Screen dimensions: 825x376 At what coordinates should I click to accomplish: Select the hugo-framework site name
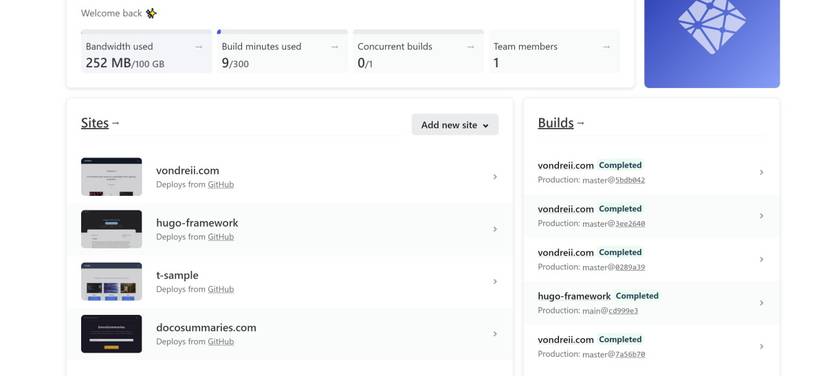click(197, 223)
